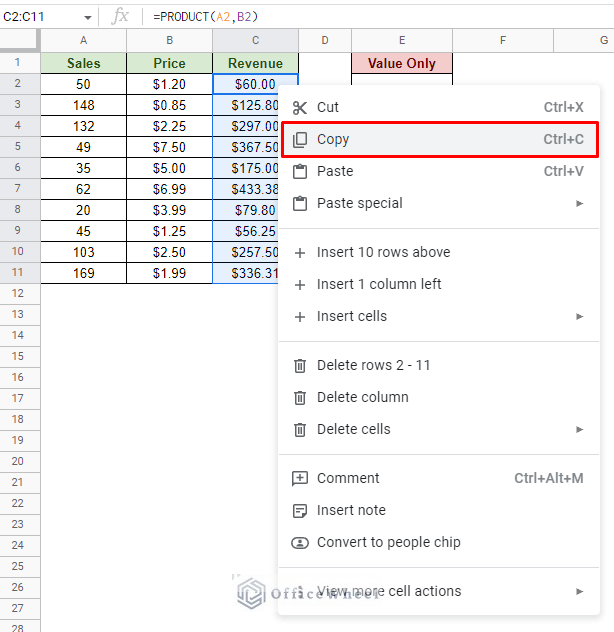
Task: Click the Sales header cell
Action: click(83, 63)
